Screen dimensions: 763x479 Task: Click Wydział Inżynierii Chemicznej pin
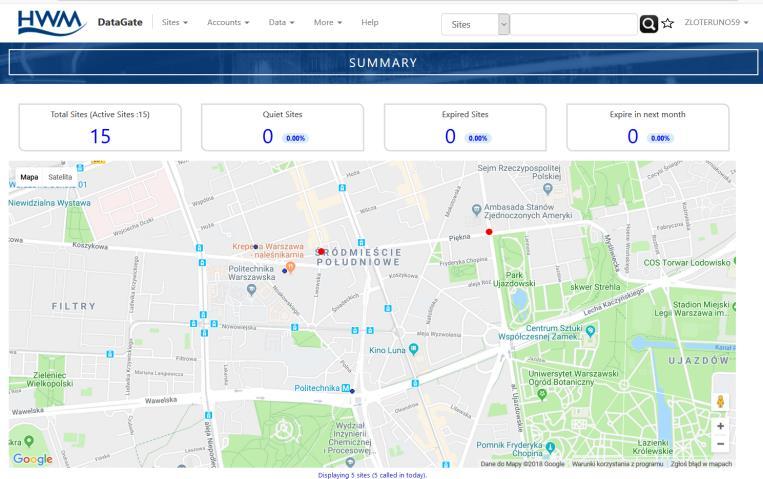pyautogui.click(x=349, y=461)
